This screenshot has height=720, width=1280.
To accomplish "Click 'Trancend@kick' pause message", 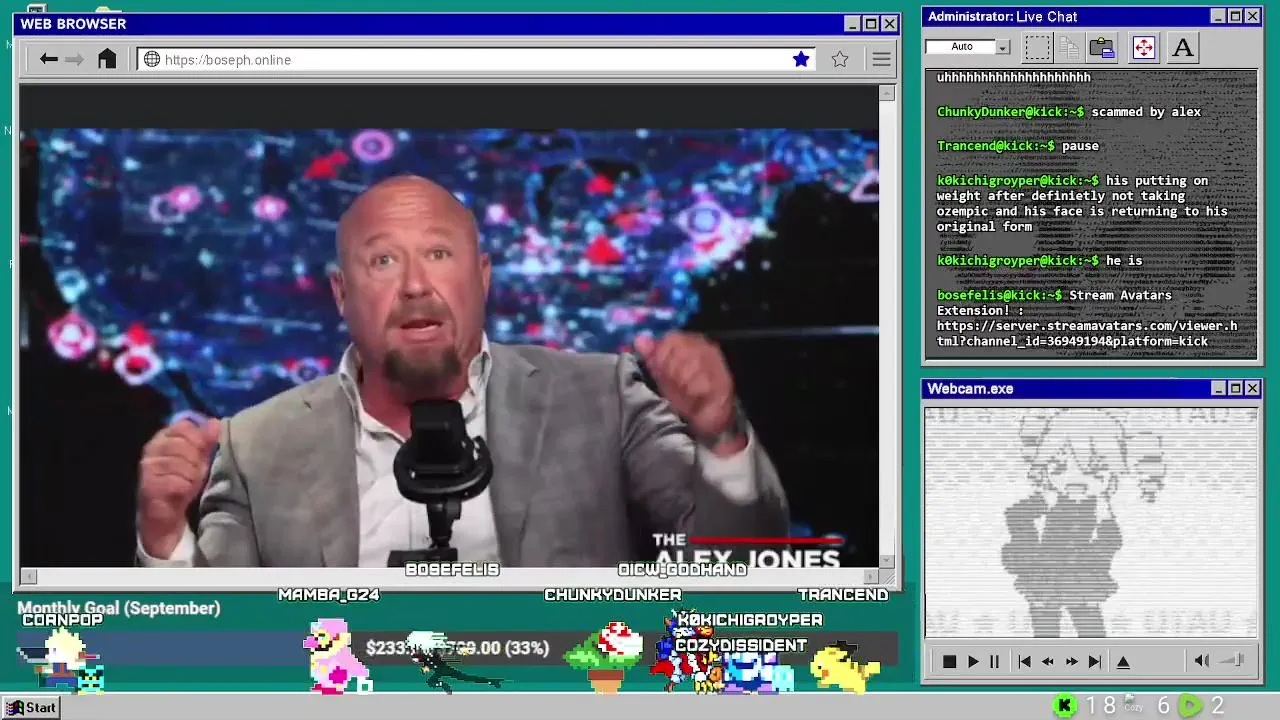I will pos(1018,146).
